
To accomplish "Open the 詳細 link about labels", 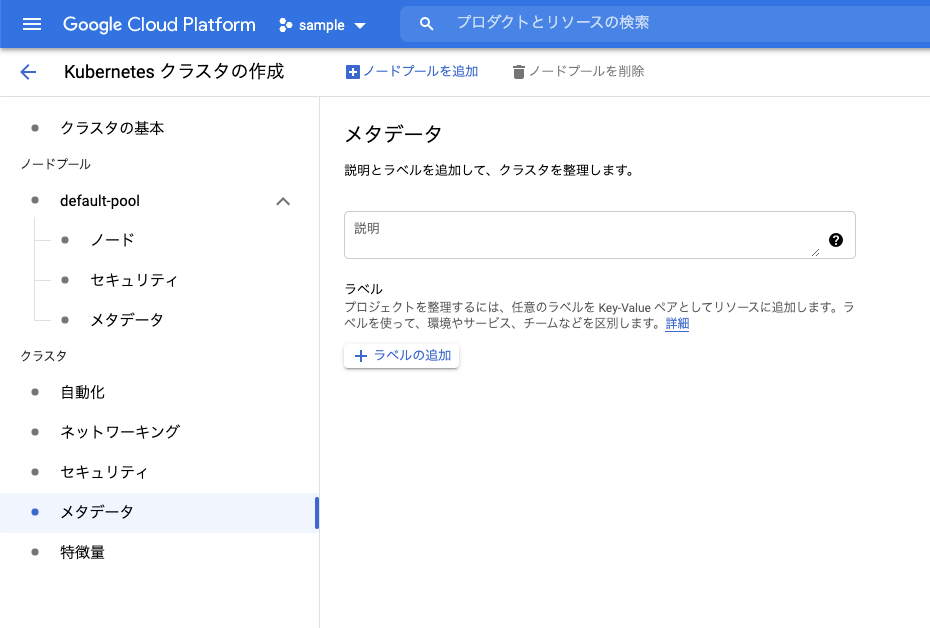I will point(676,322).
